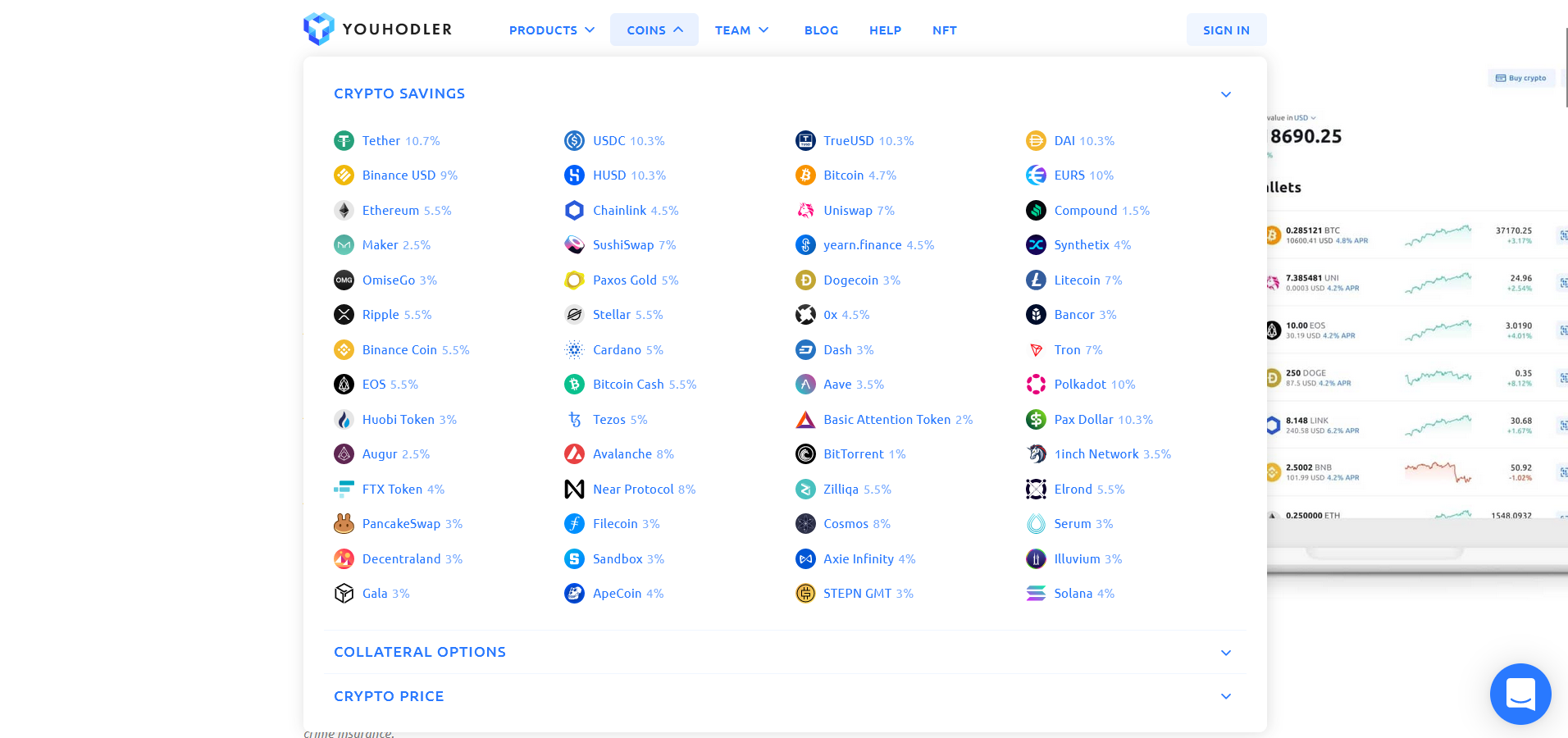Click the Tether coin icon

[x=344, y=140]
